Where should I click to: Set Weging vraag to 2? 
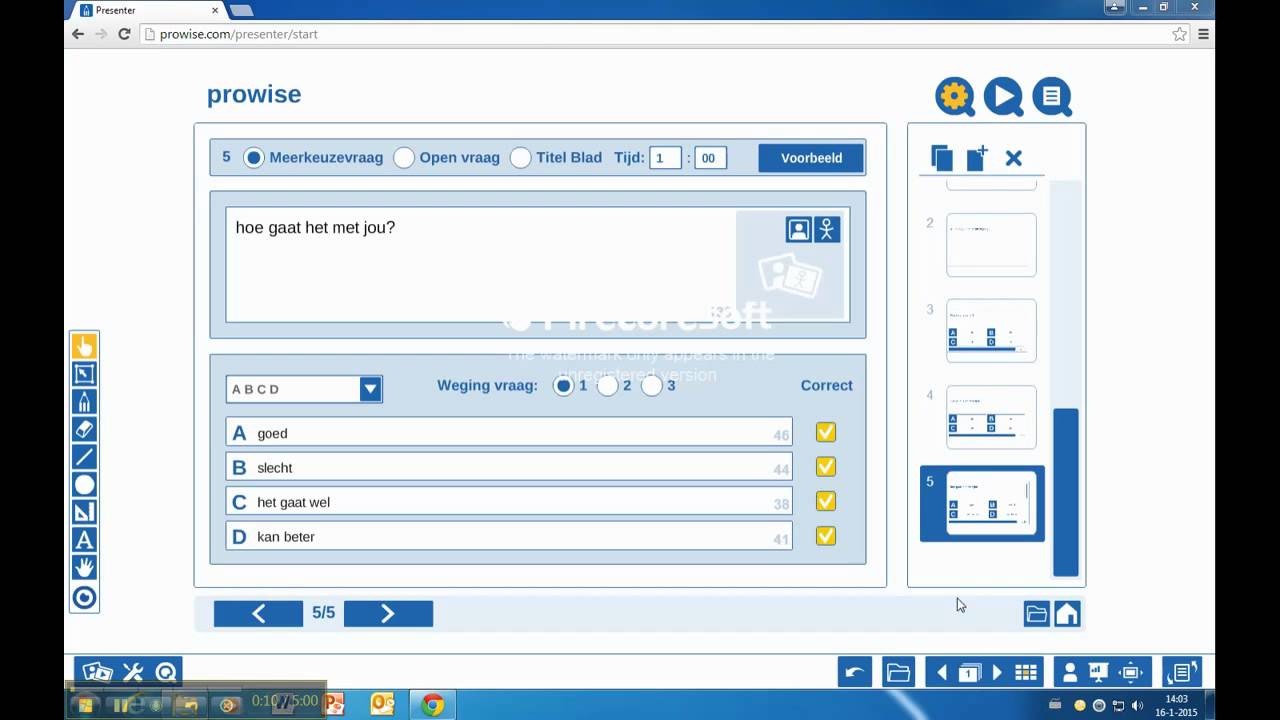point(608,385)
